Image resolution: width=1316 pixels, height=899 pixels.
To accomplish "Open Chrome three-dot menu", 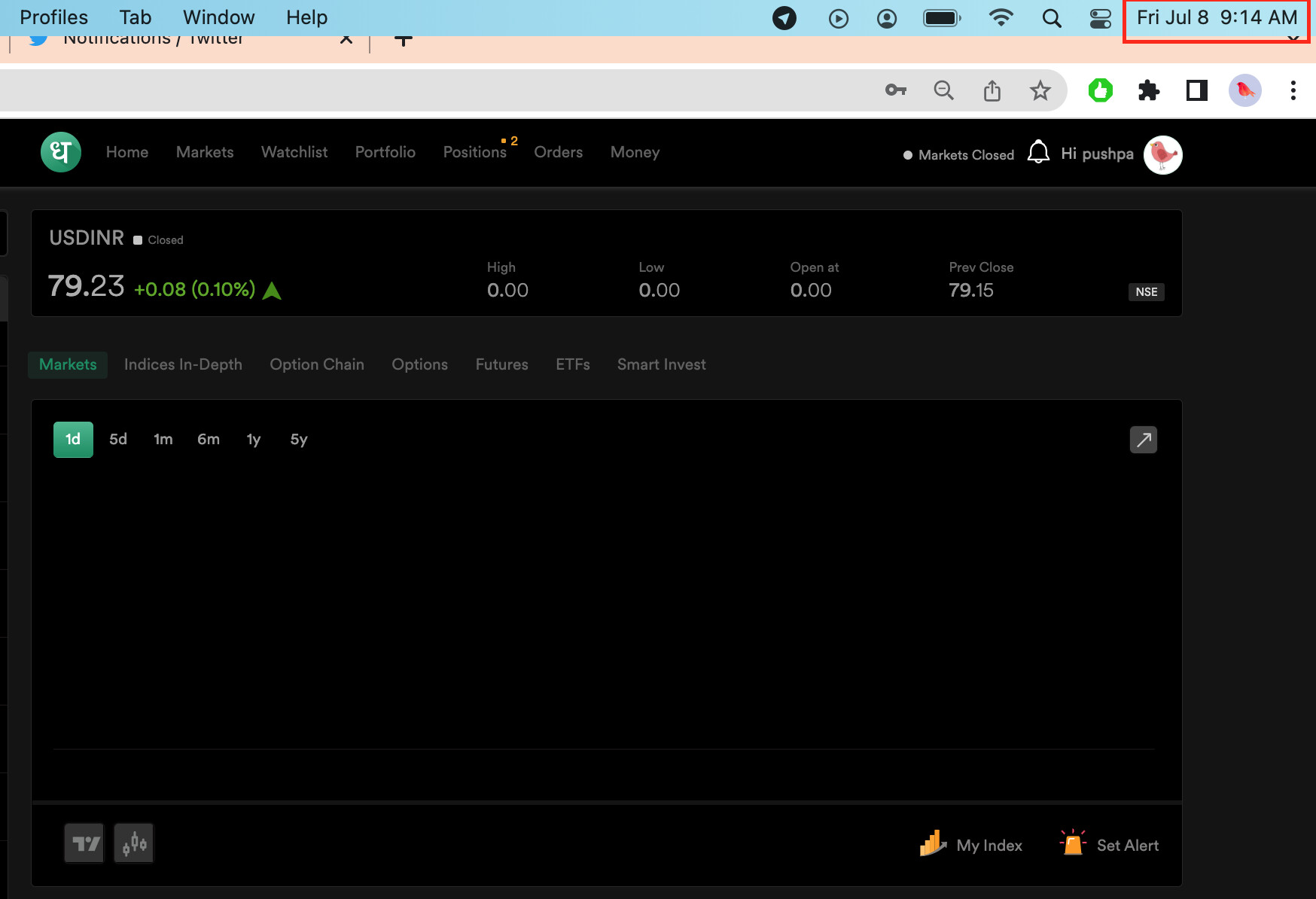I will pyautogui.click(x=1293, y=91).
